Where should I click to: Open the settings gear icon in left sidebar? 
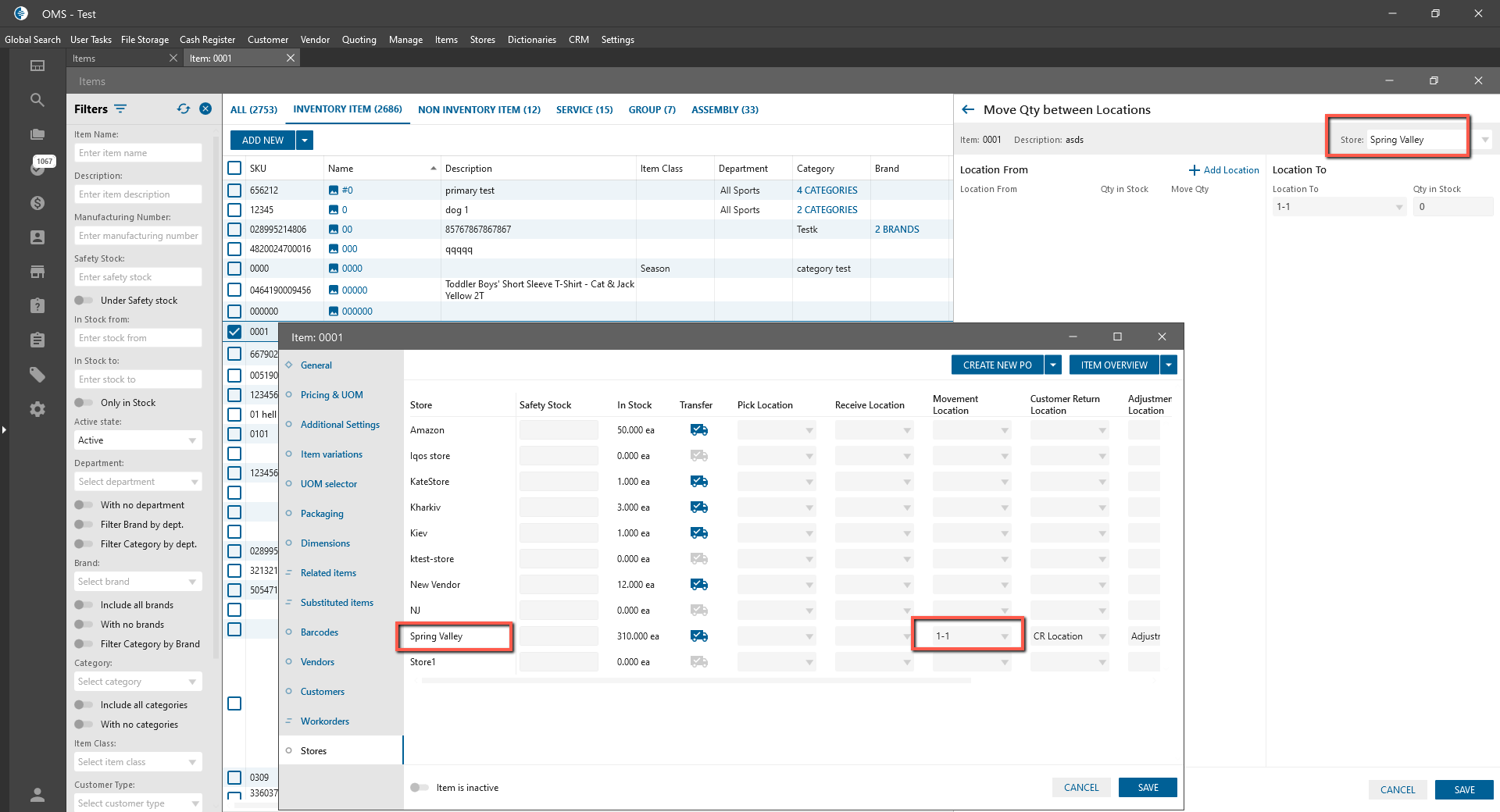click(37, 409)
